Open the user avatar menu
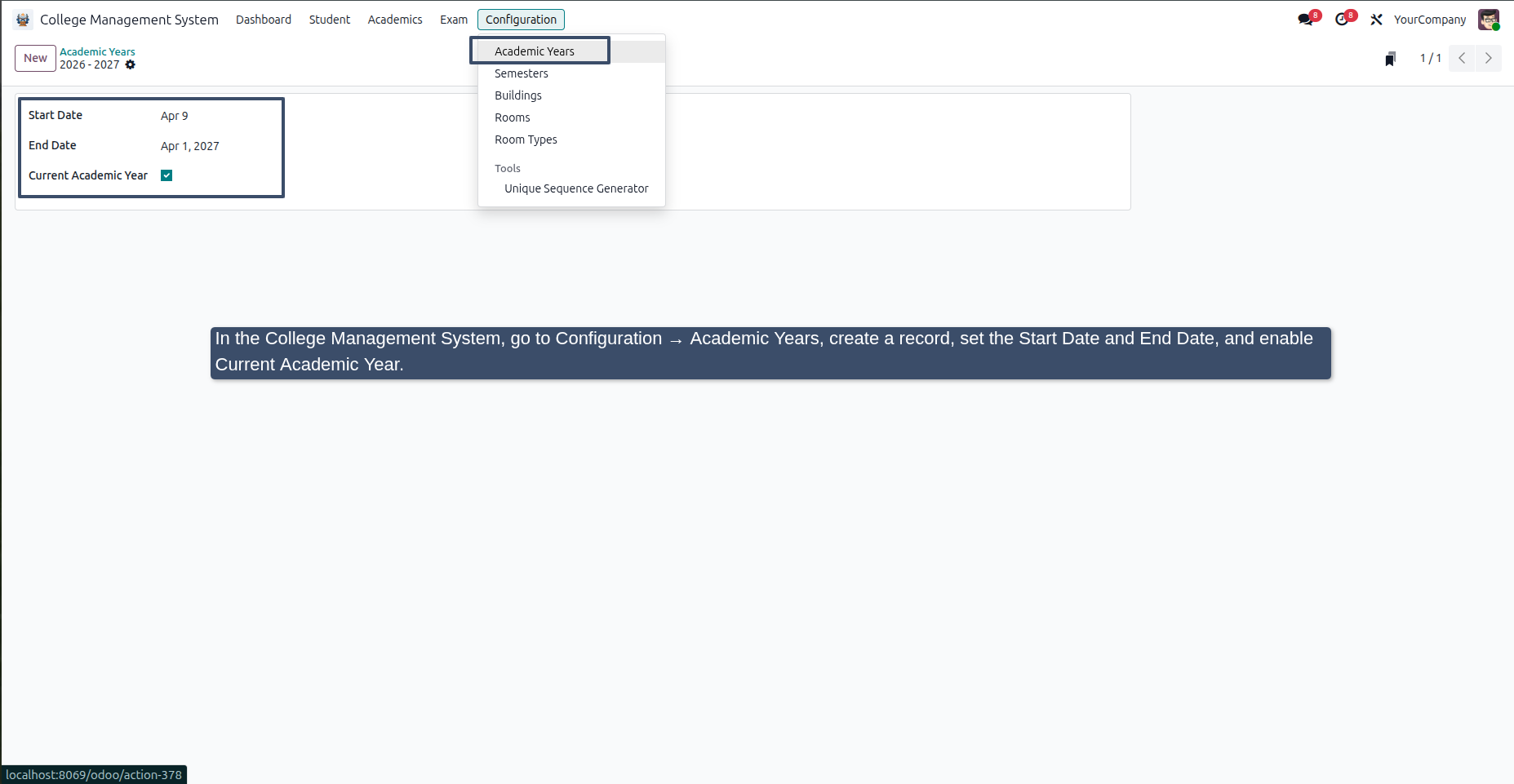This screenshot has width=1514, height=784. [1489, 20]
